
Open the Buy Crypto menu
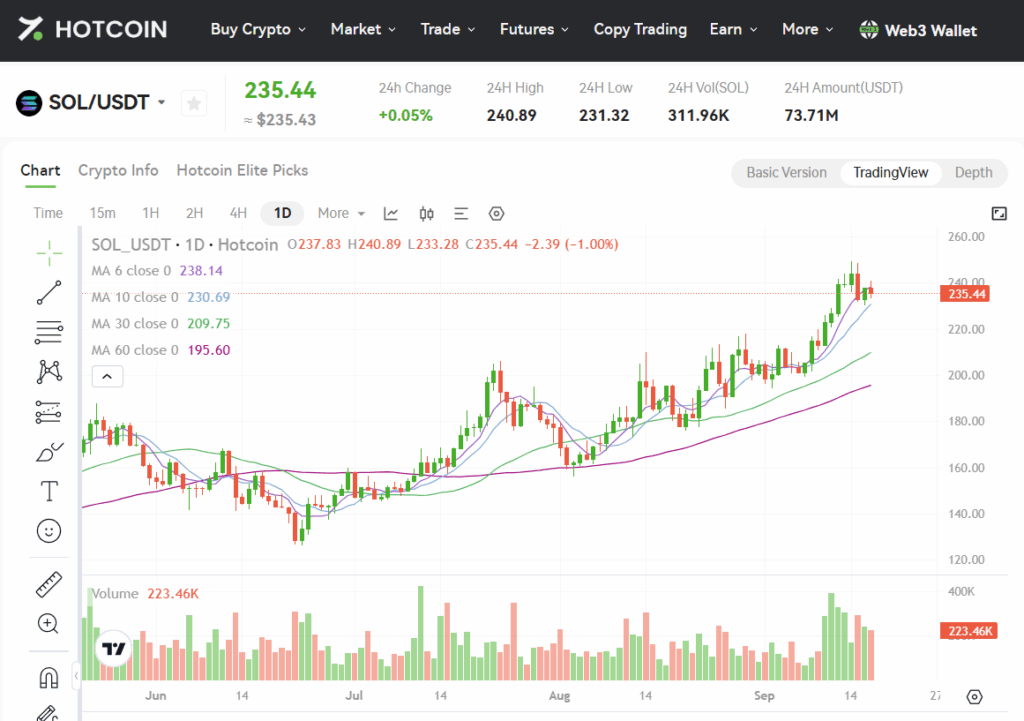(258, 29)
